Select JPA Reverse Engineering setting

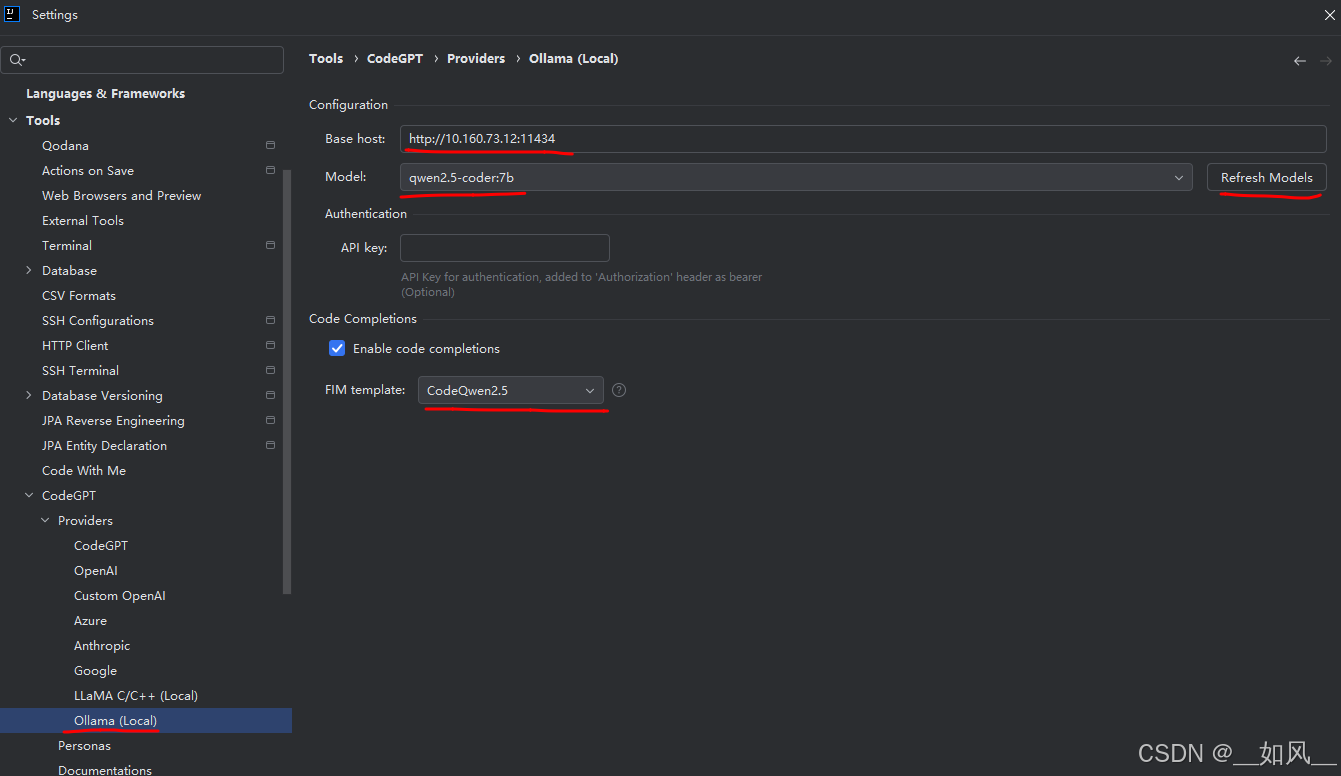(x=113, y=420)
